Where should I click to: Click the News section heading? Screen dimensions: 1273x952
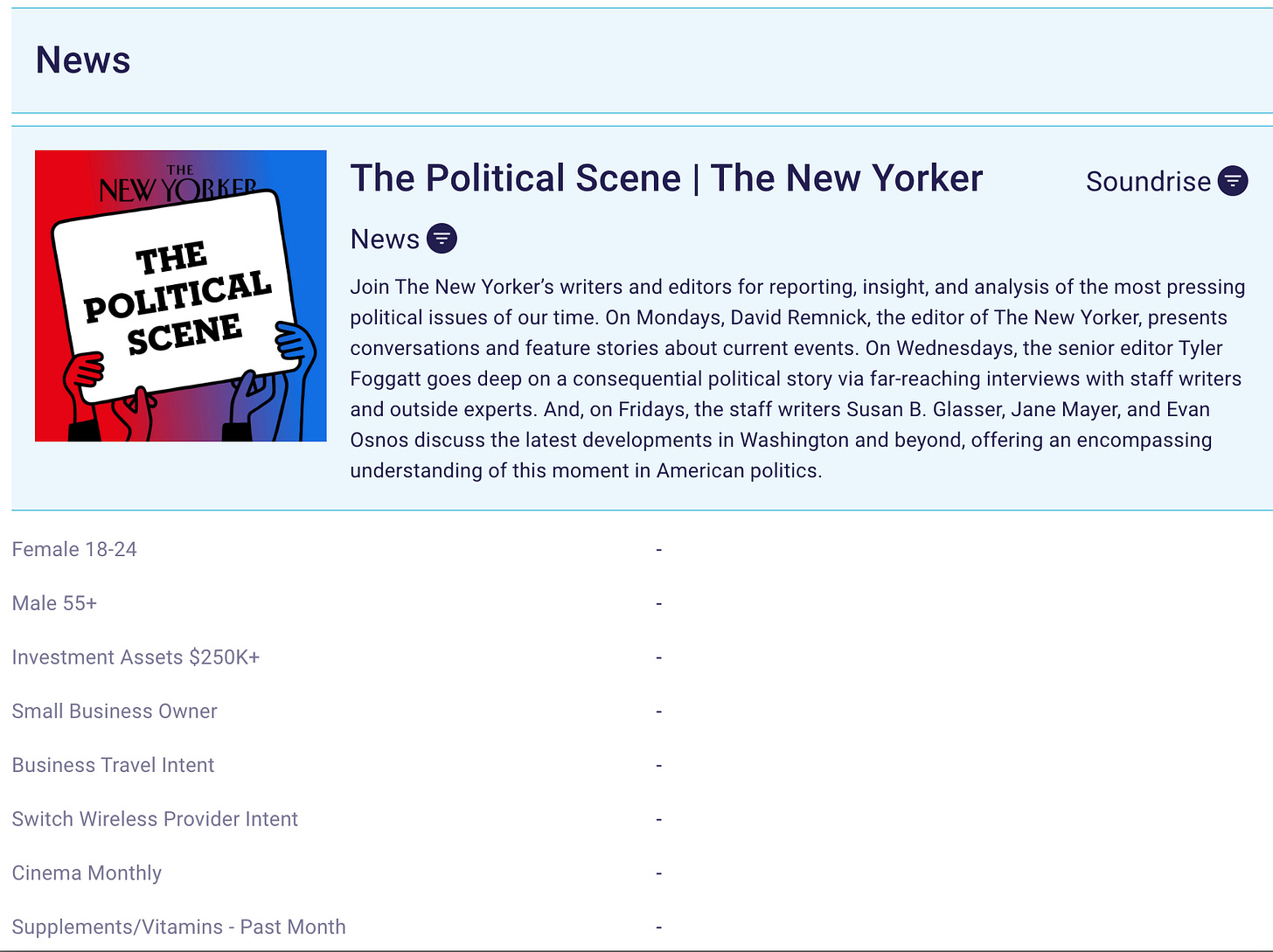tap(83, 60)
